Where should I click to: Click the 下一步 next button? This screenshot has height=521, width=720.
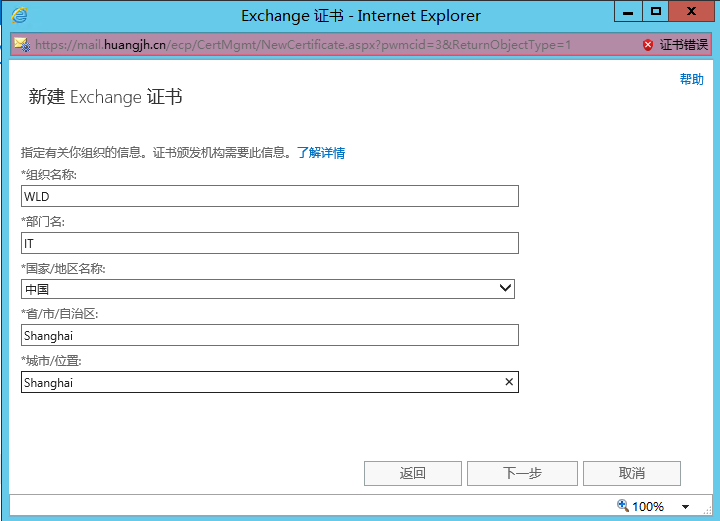pos(522,473)
